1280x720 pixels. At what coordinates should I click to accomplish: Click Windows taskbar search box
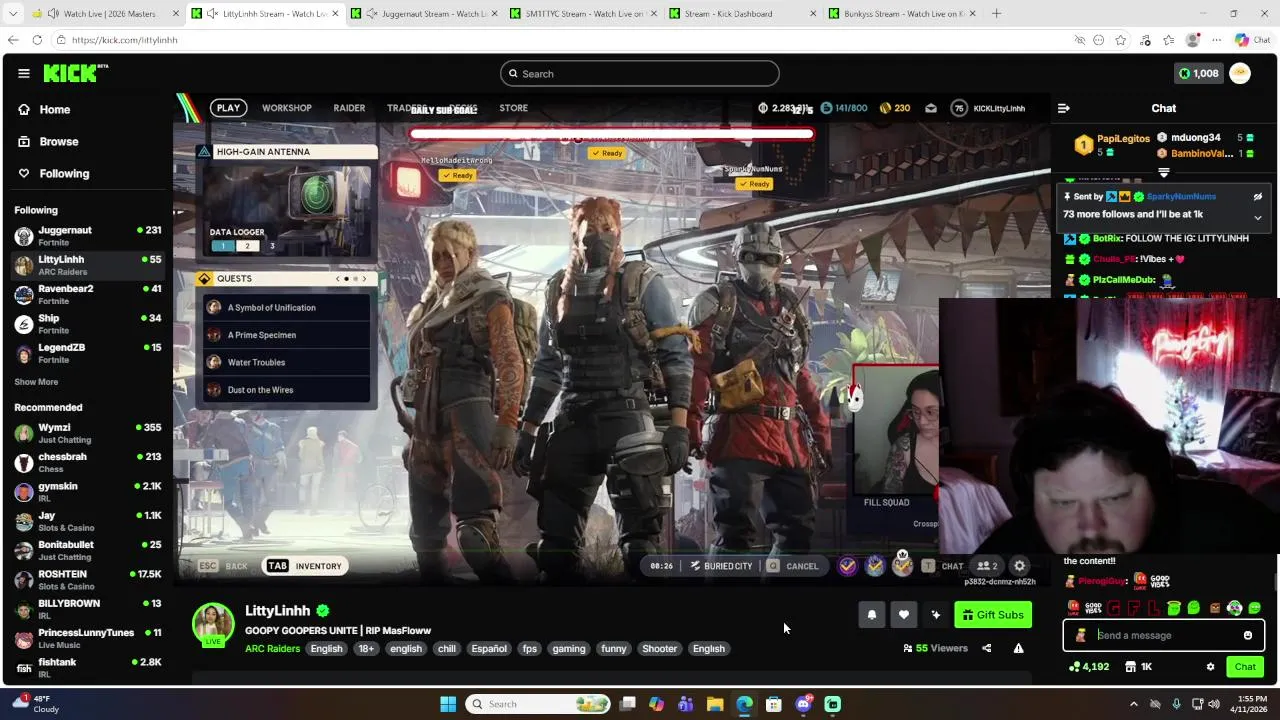(539, 704)
